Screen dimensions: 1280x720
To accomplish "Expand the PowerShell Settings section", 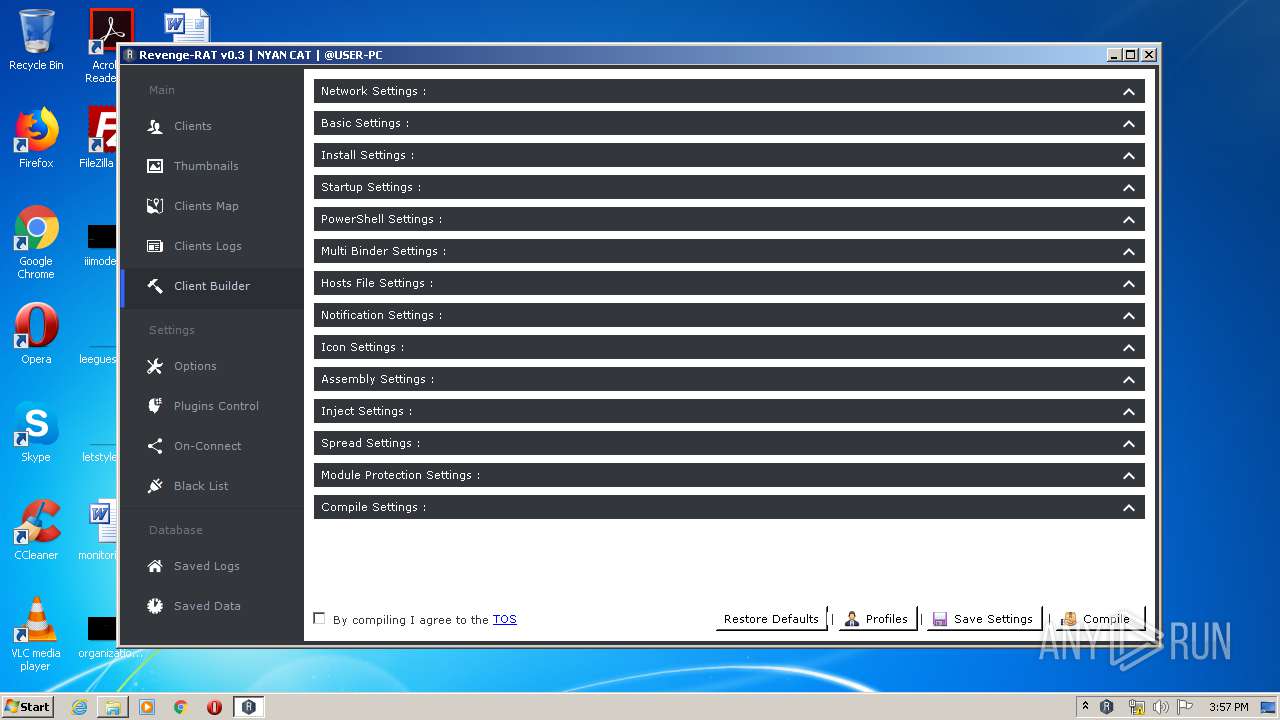I will [729, 219].
